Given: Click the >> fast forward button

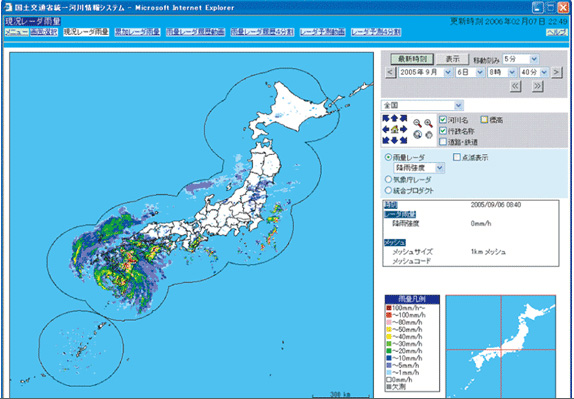Looking at the screenshot, I should click(x=537, y=86).
